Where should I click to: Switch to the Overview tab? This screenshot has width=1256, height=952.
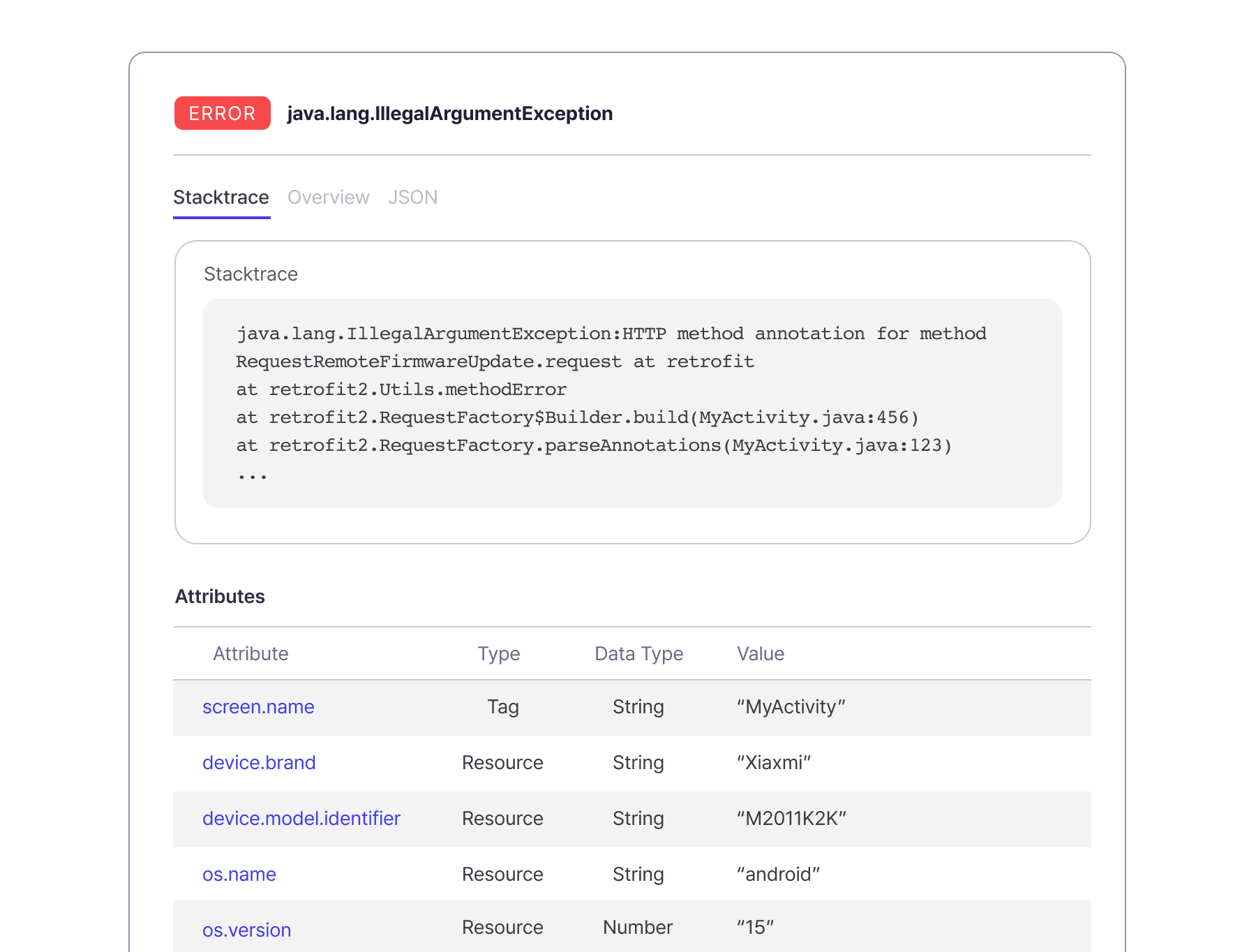(329, 198)
